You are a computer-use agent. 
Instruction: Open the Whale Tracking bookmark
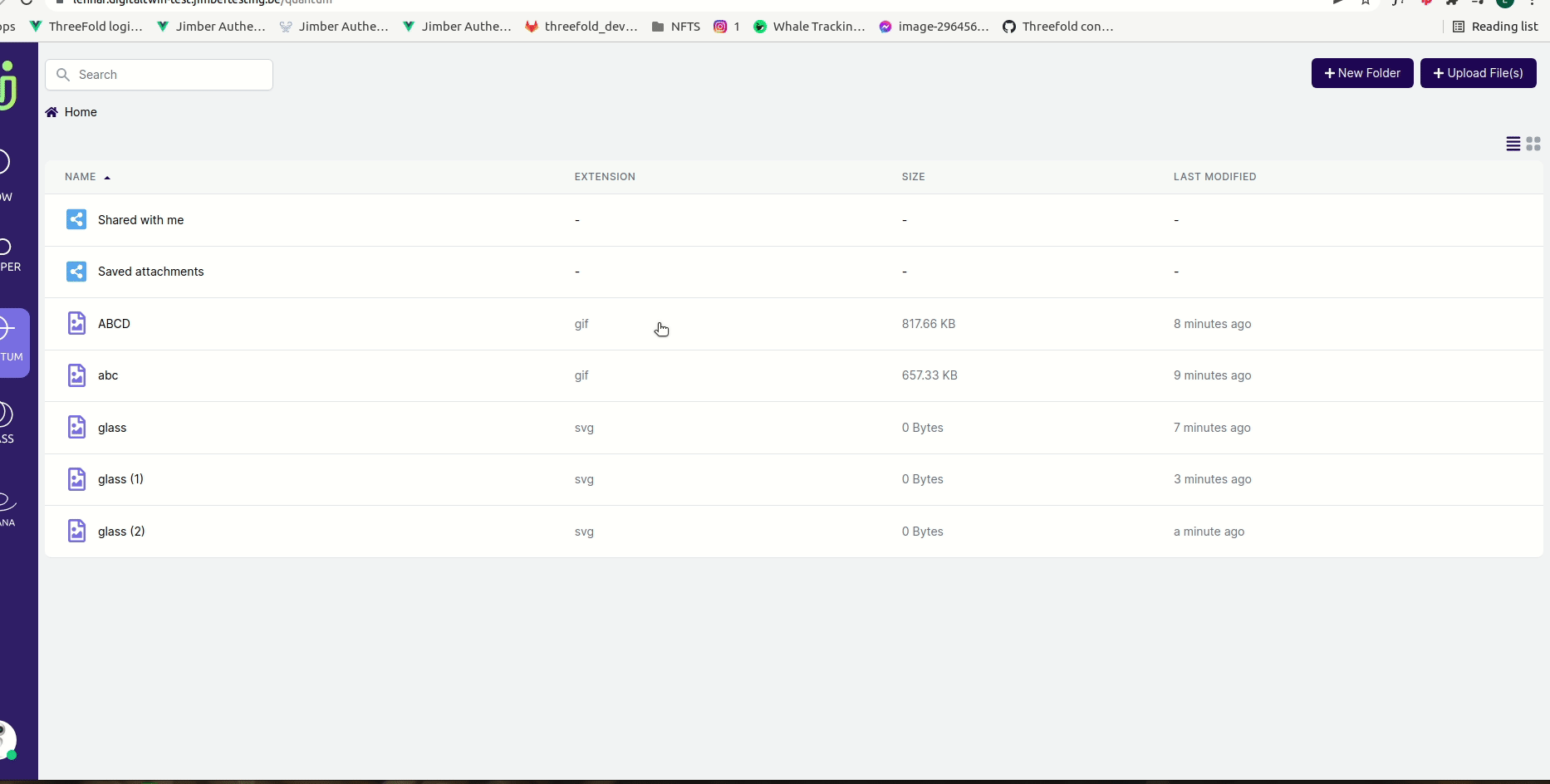(x=810, y=26)
